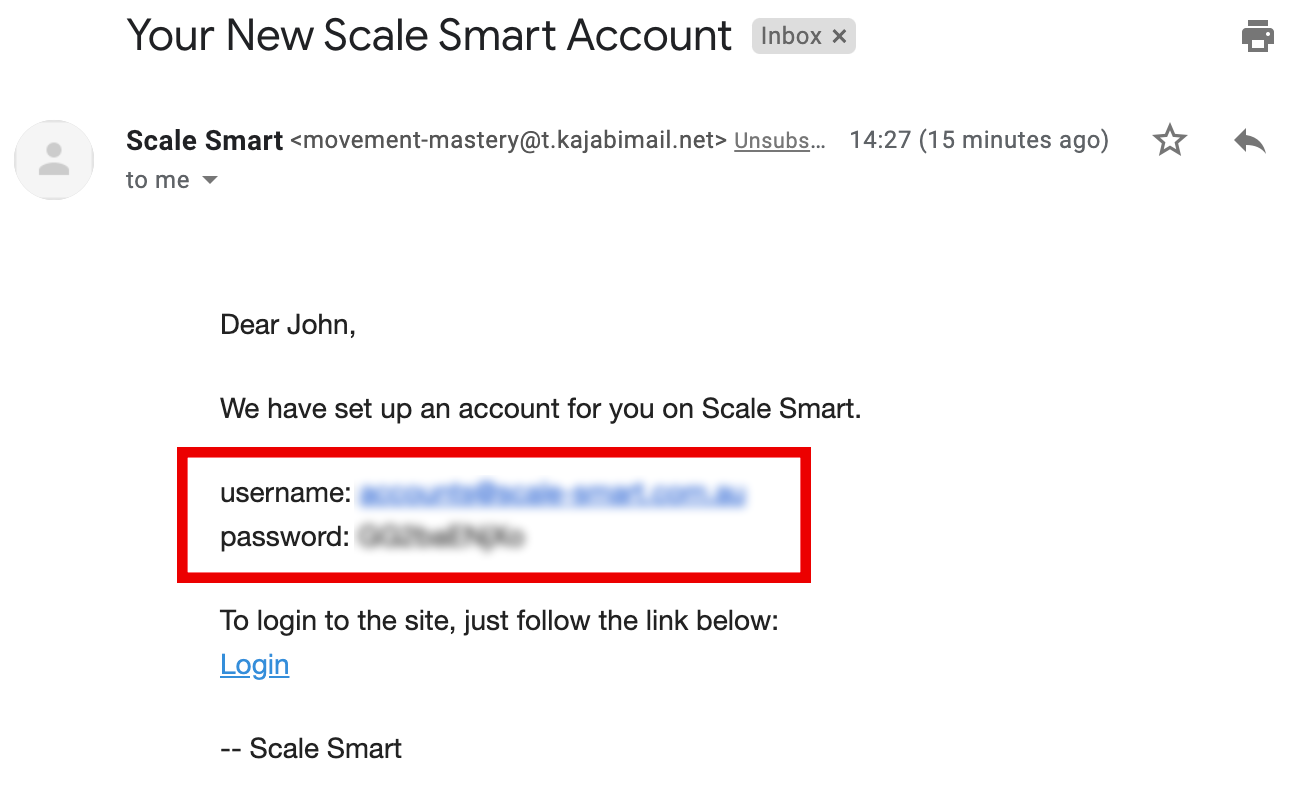The image size is (1298, 794).
Task: Click the sender name Scale Smart
Action: (x=204, y=141)
